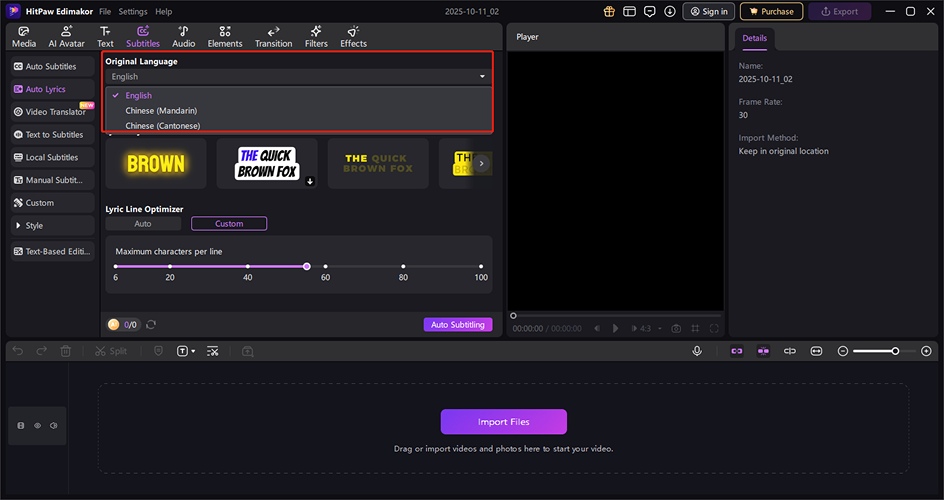Click the Import Files button
This screenshot has height=500, width=944.
click(x=503, y=422)
